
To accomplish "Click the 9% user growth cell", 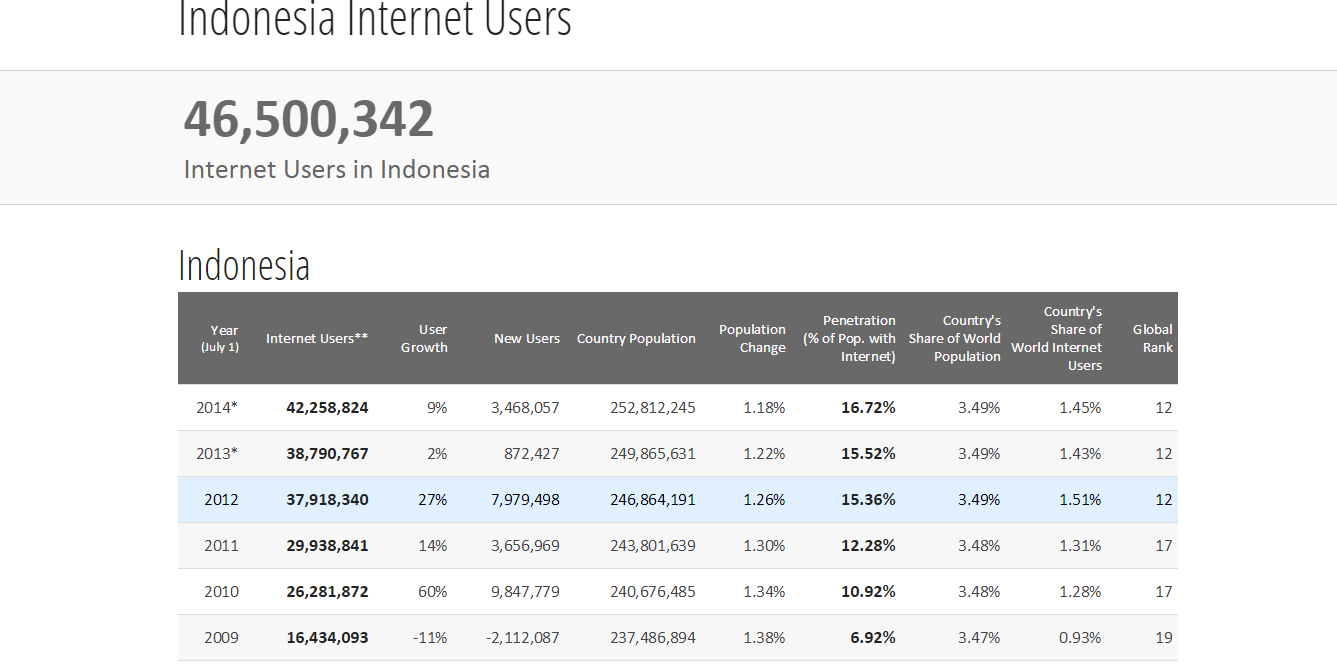I will (x=436, y=407).
